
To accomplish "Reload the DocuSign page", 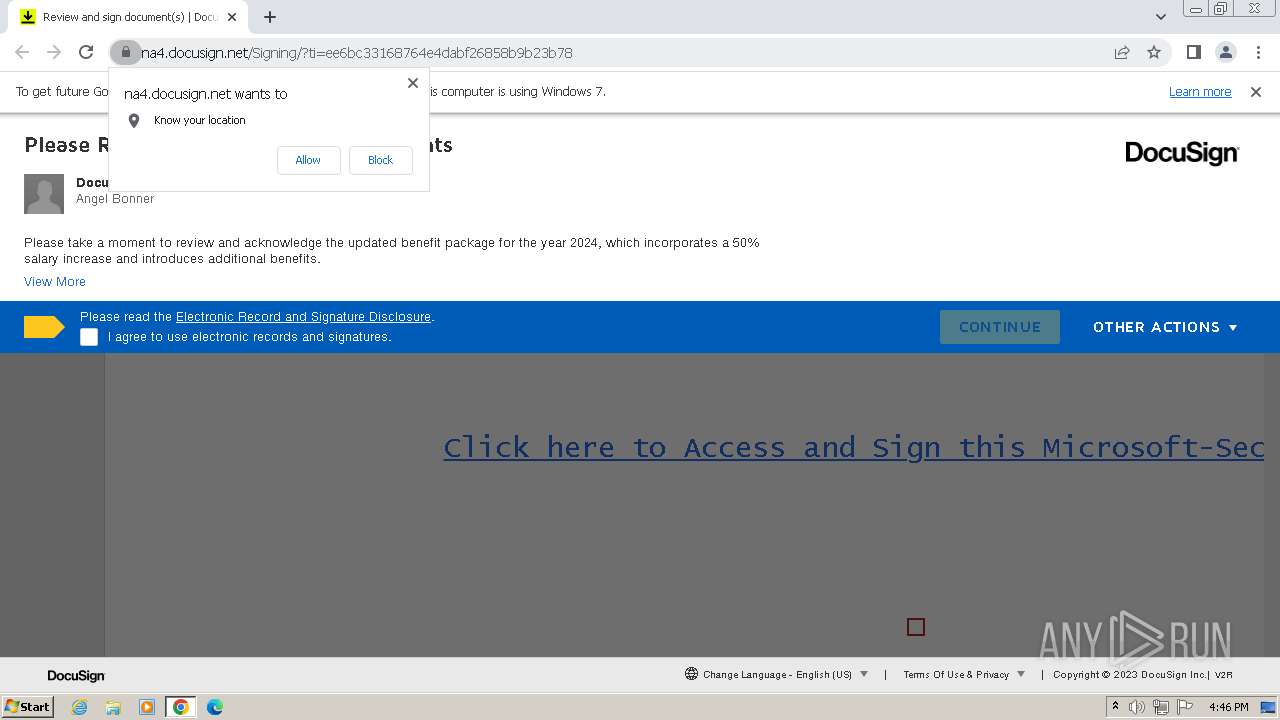I will (x=86, y=52).
